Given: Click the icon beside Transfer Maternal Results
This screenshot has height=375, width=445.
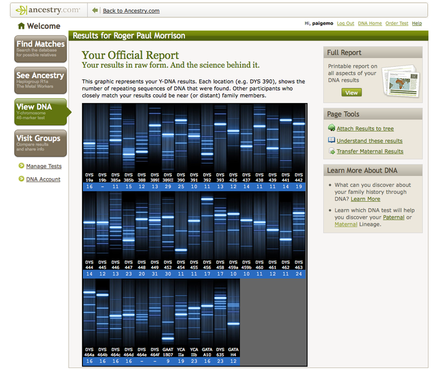Looking at the screenshot, I should click(332, 151).
